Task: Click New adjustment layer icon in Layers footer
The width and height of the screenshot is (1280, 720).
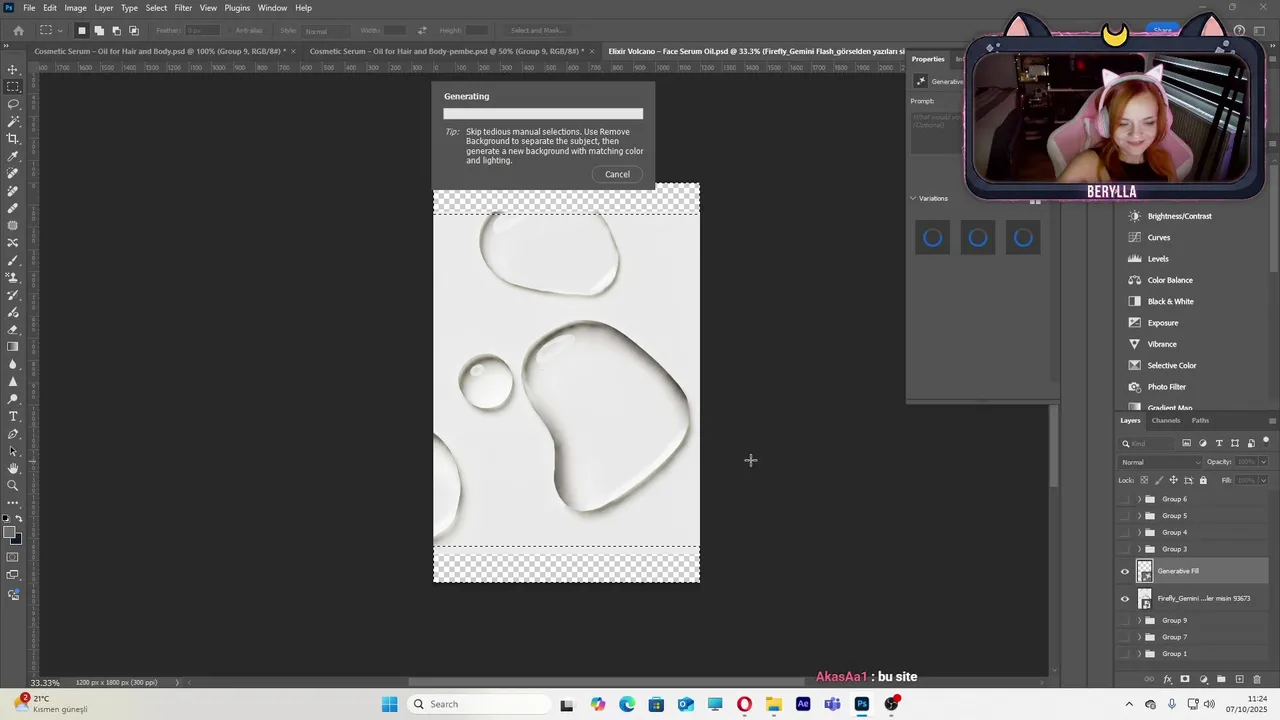Action: 1203,679
